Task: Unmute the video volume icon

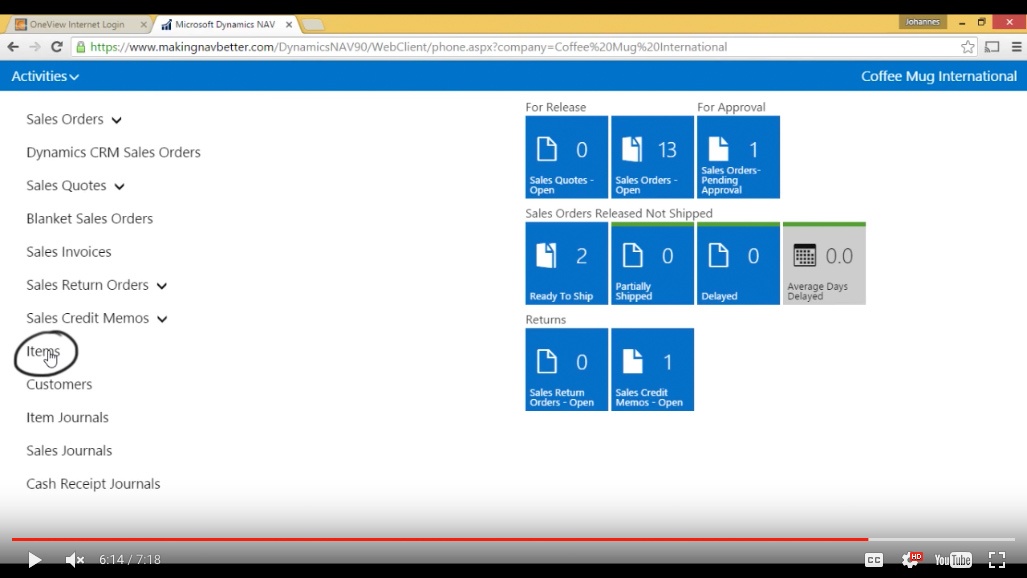Action: (x=75, y=560)
